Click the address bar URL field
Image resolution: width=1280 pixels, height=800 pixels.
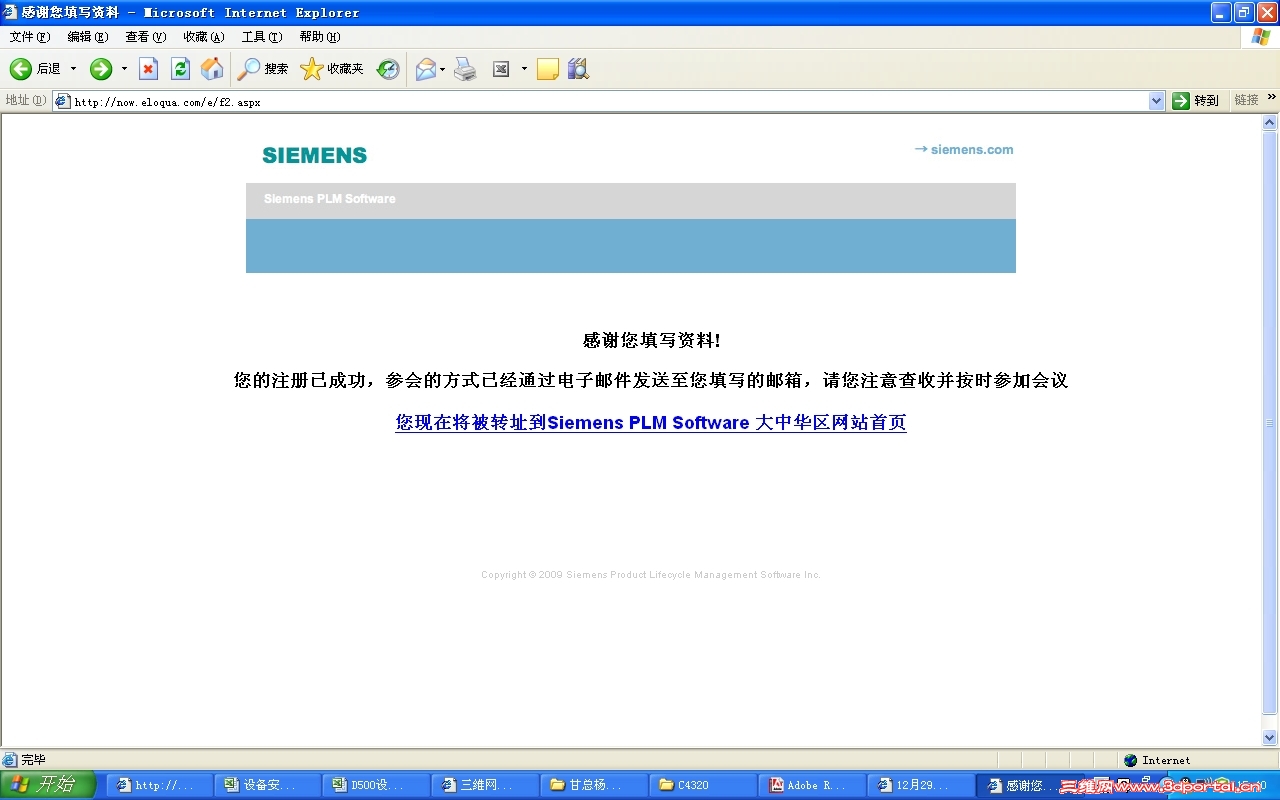click(610, 101)
